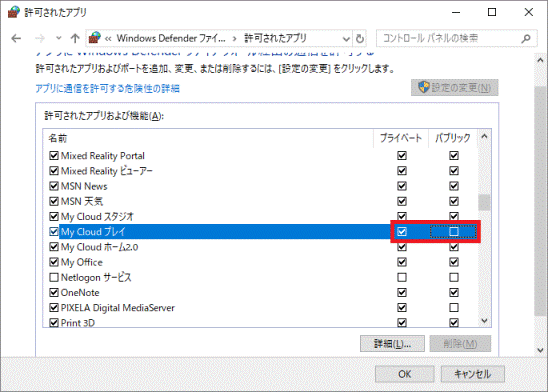Refresh the control panel page
Screen dimensions: 548x392
tap(360, 38)
